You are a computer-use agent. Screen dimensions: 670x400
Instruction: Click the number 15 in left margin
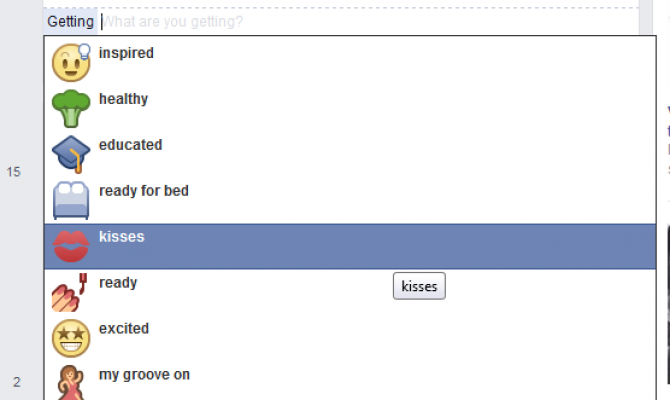pyautogui.click(x=14, y=172)
